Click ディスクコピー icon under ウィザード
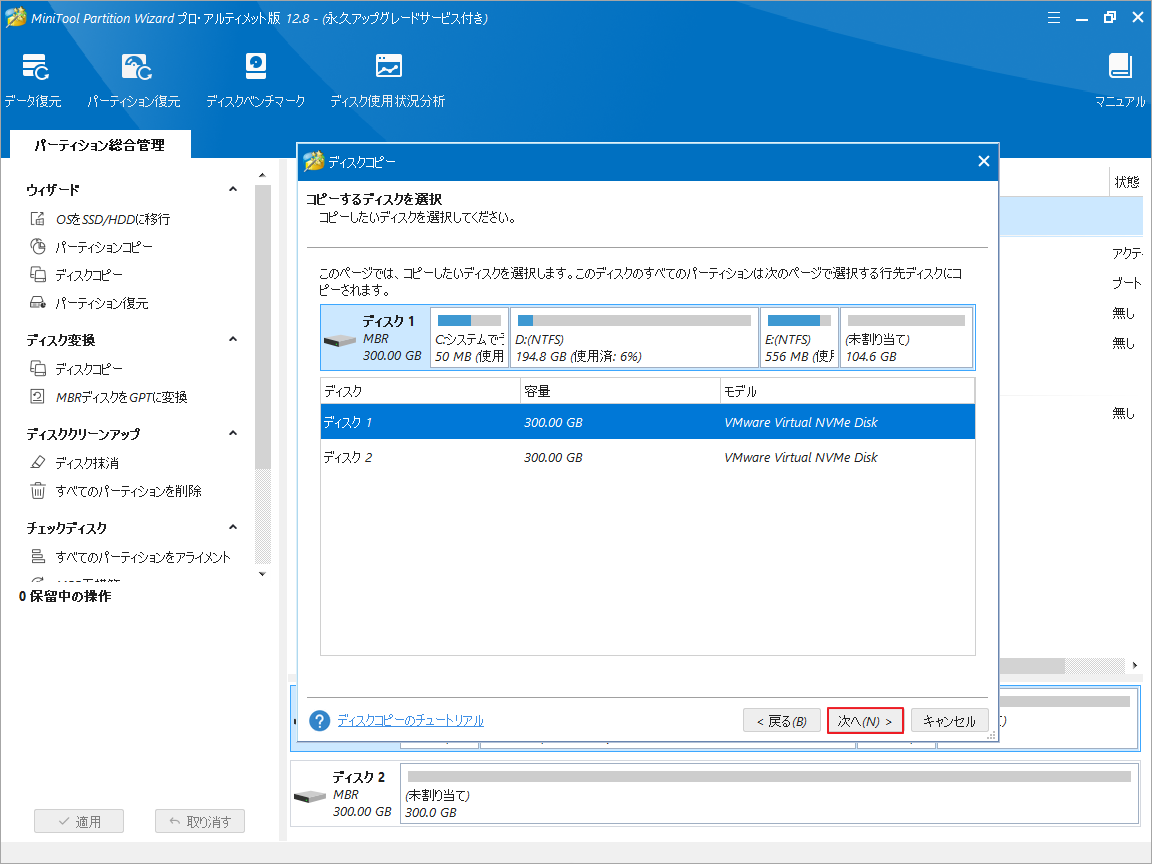1152x864 pixels. click(37, 274)
